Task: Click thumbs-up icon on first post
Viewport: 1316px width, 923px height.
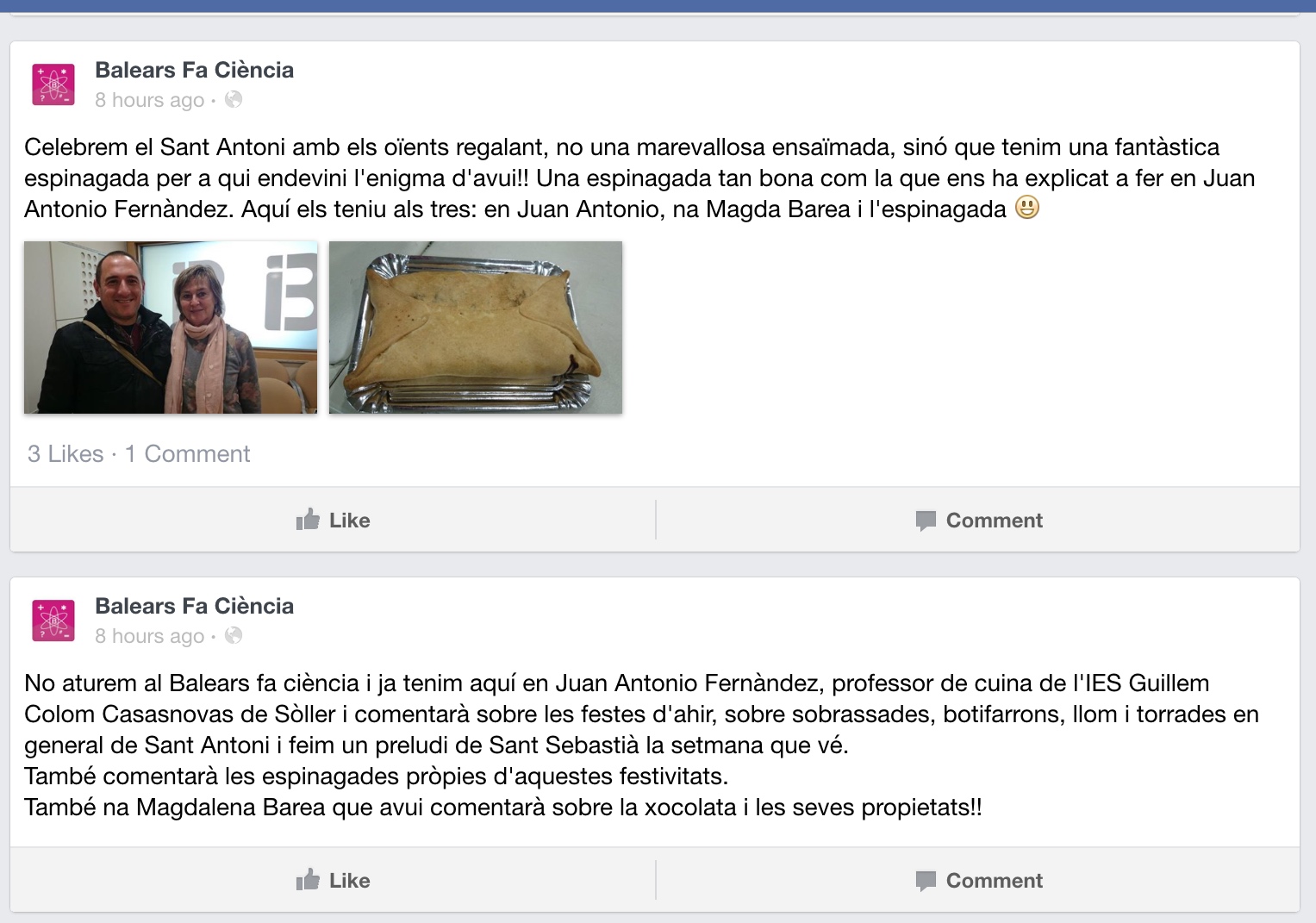Action: click(308, 519)
